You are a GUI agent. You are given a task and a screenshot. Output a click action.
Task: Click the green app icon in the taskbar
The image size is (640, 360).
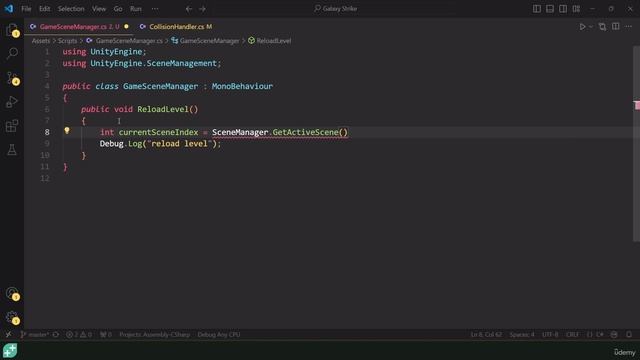pyautogui.click(x=10, y=351)
